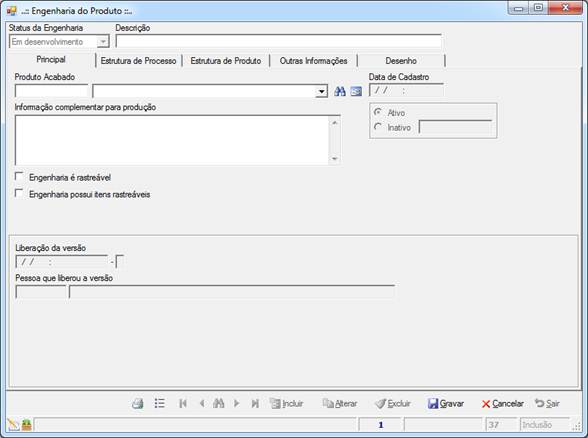This screenshot has height=438, width=588.
Task: Open the Estrutura de Processo tab
Action: [x=138, y=61]
